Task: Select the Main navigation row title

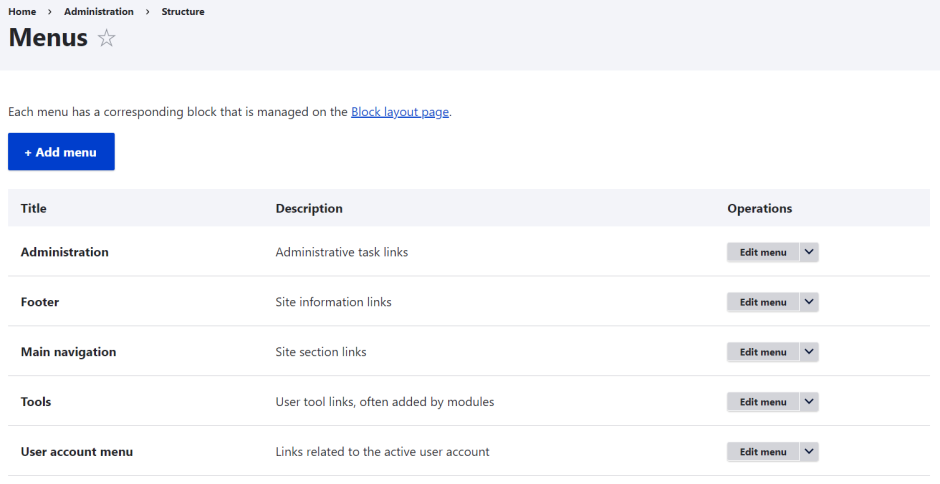Action: (68, 352)
